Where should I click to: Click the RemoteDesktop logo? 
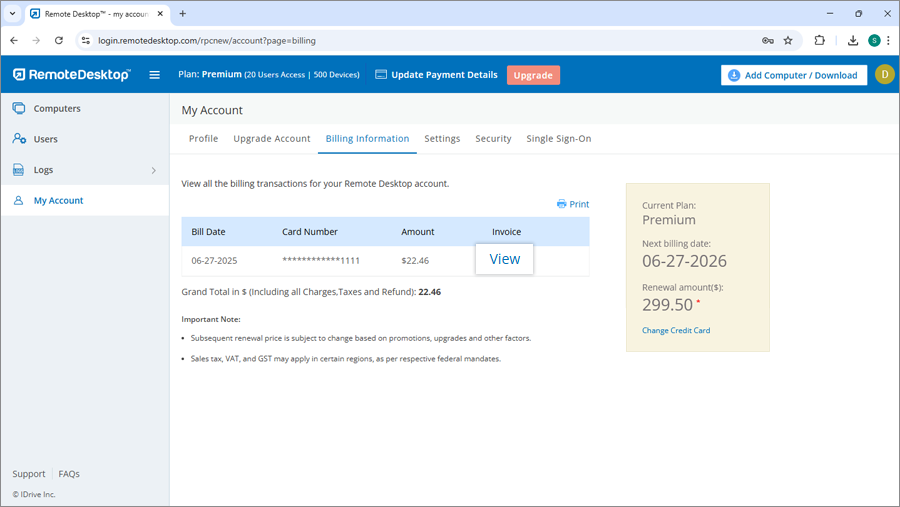tap(72, 75)
